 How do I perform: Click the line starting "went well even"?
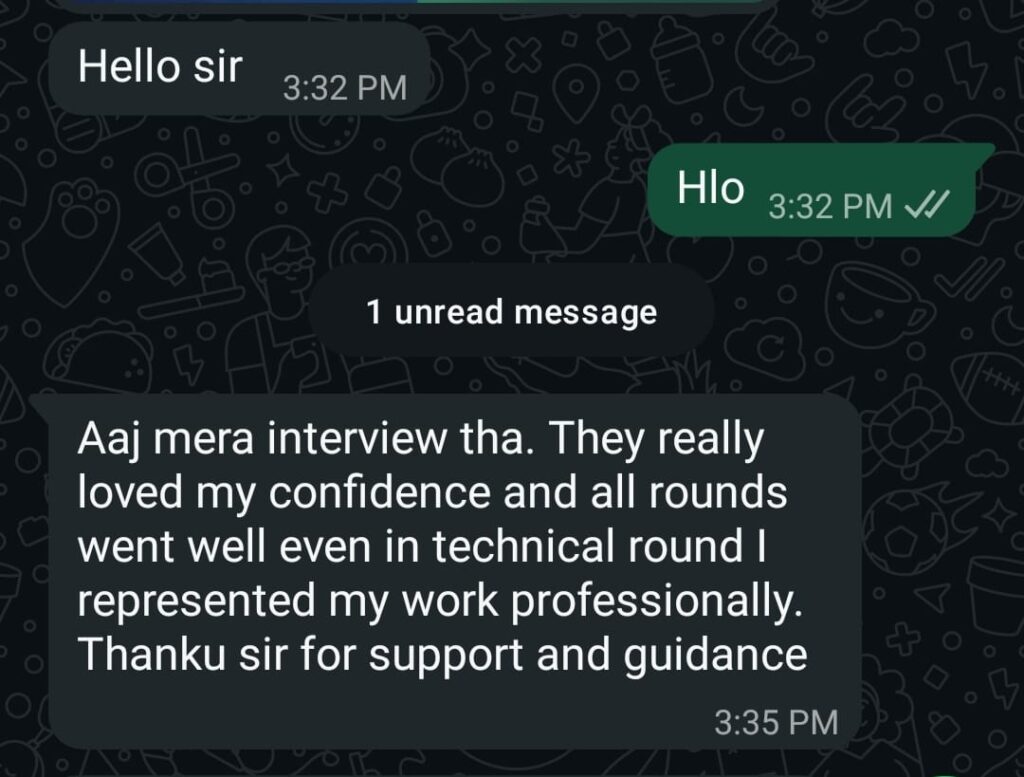click(x=421, y=546)
